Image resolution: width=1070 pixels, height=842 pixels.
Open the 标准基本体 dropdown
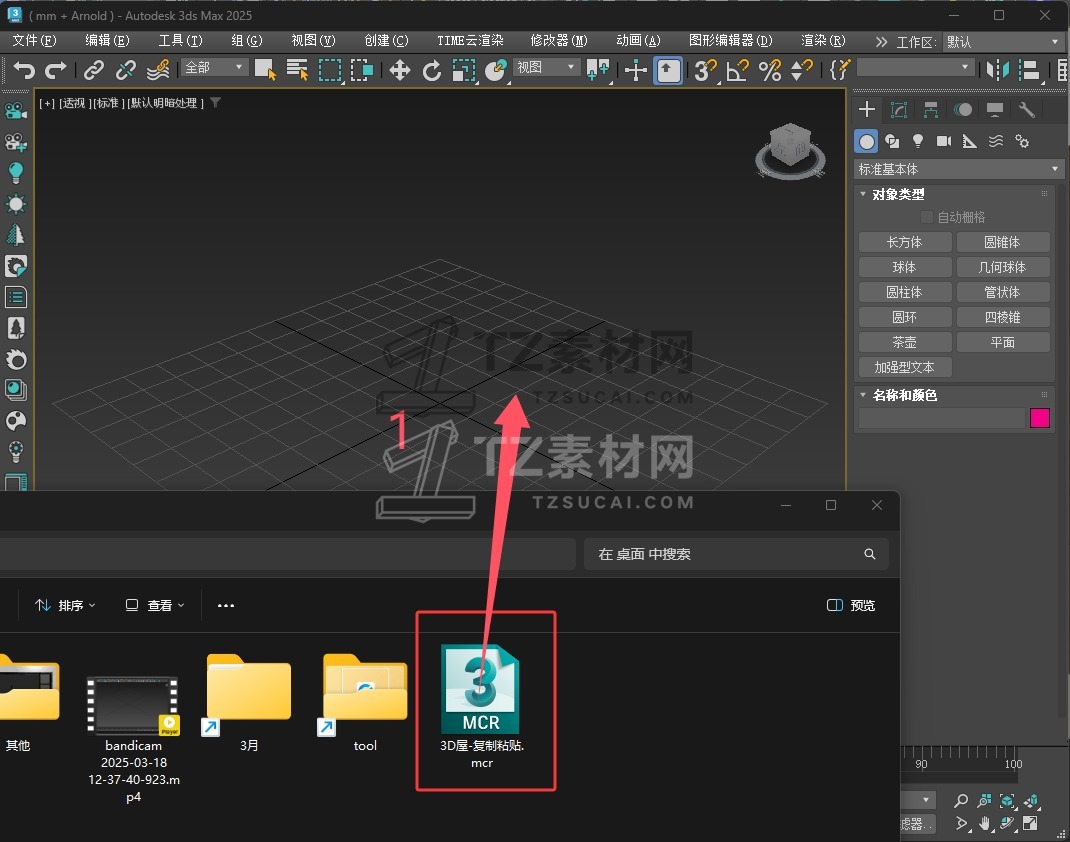[x=958, y=169]
